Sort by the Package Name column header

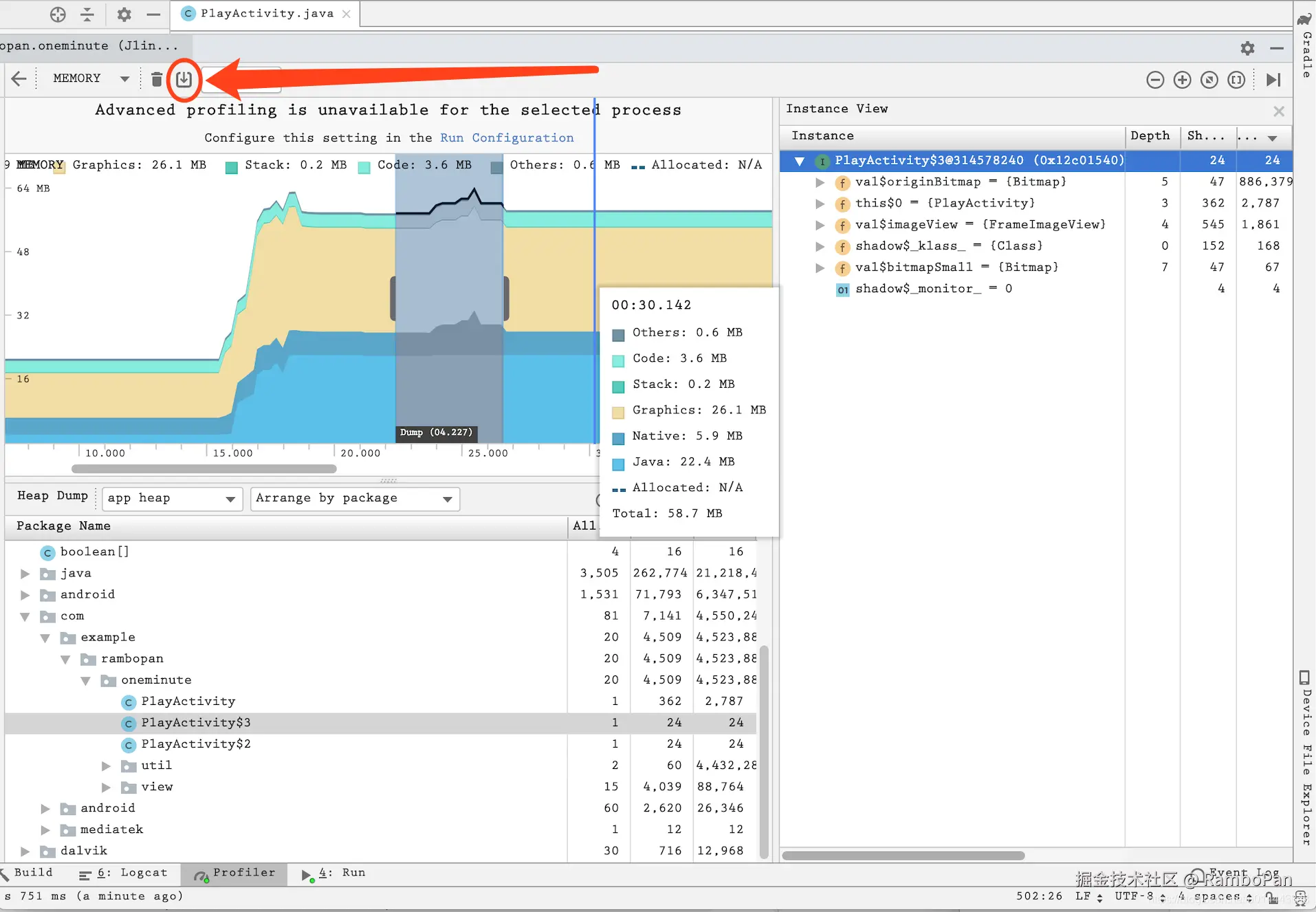(x=286, y=526)
